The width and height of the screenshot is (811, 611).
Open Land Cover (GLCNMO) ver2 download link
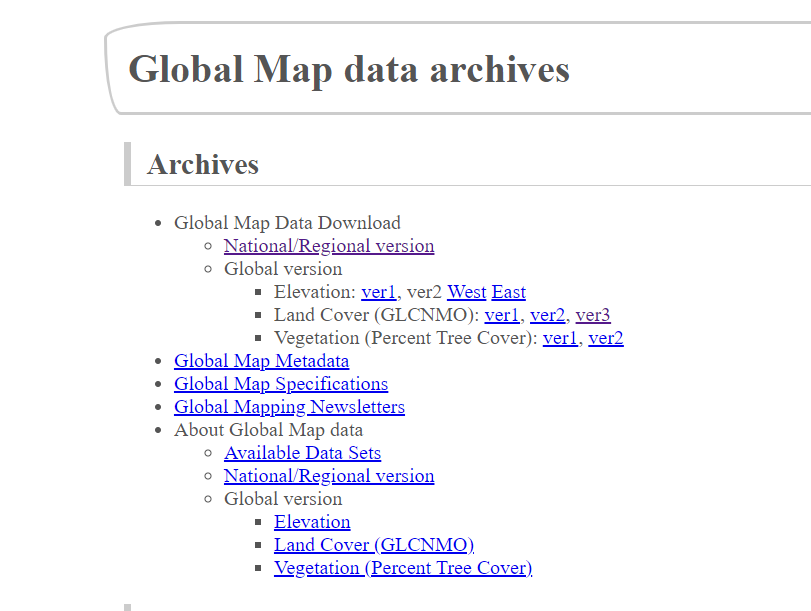click(547, 315)
